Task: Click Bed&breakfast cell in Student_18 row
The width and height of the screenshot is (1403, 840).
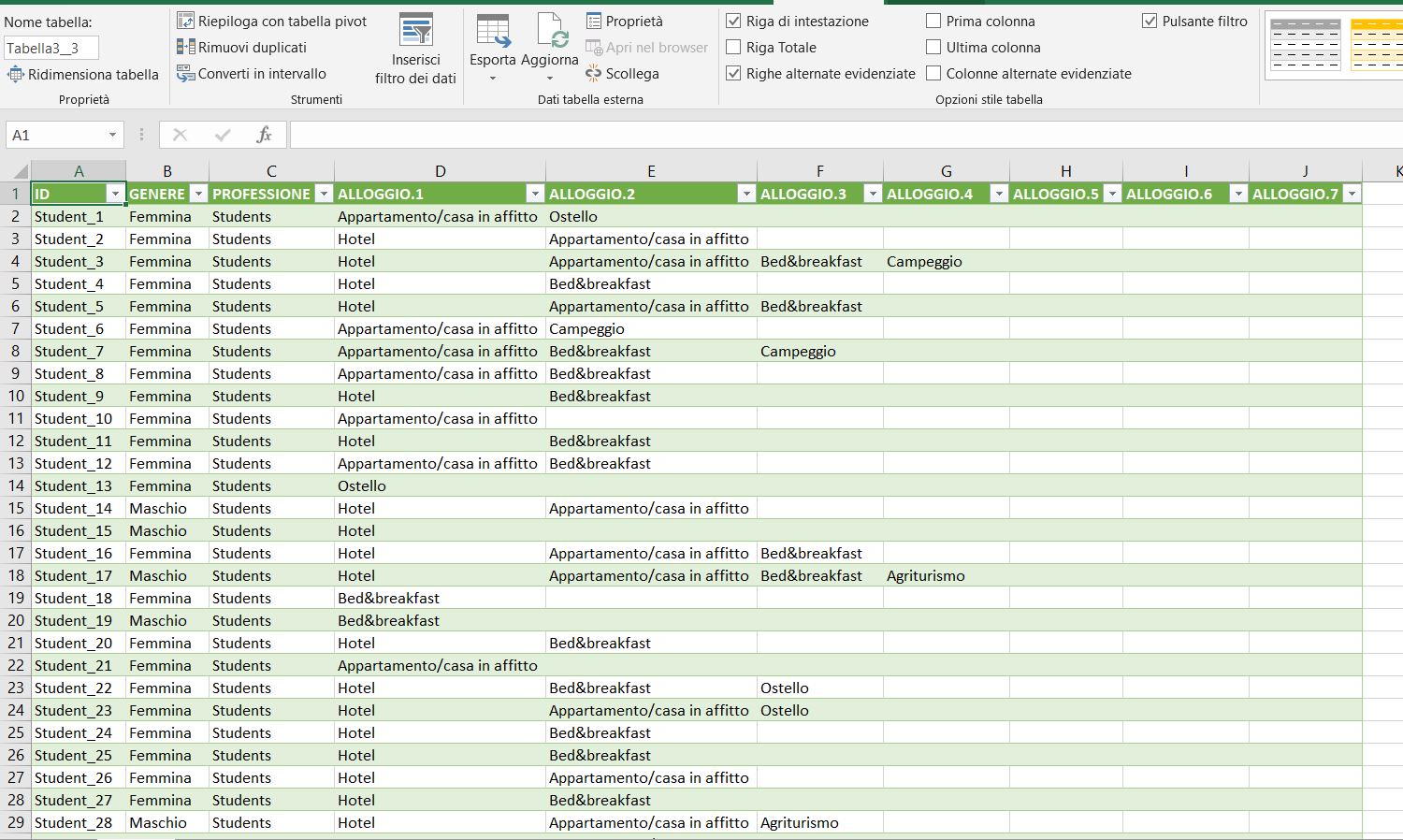Action: point(441,598)
